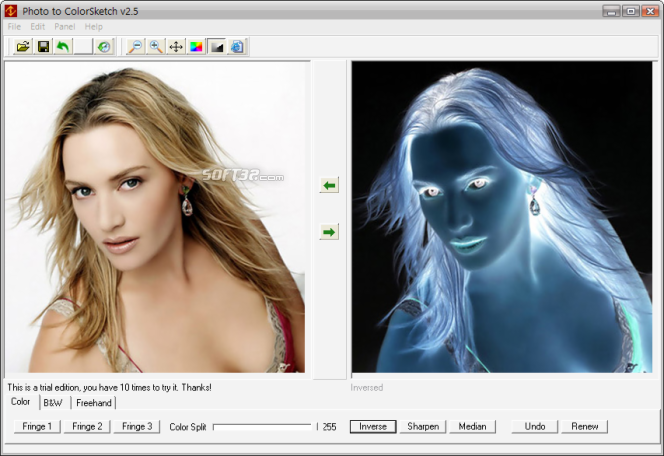Click the Undo button at bottom

(x=535, y=426)
